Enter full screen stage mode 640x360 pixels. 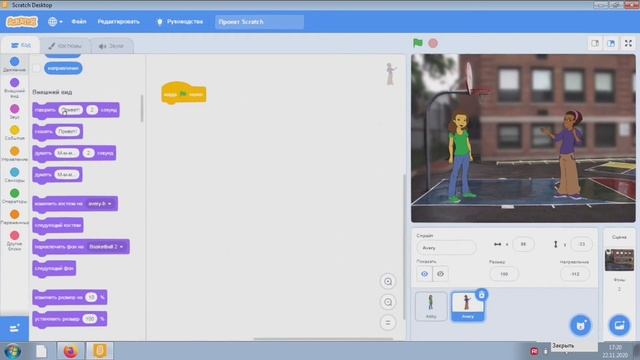point(628,43)
